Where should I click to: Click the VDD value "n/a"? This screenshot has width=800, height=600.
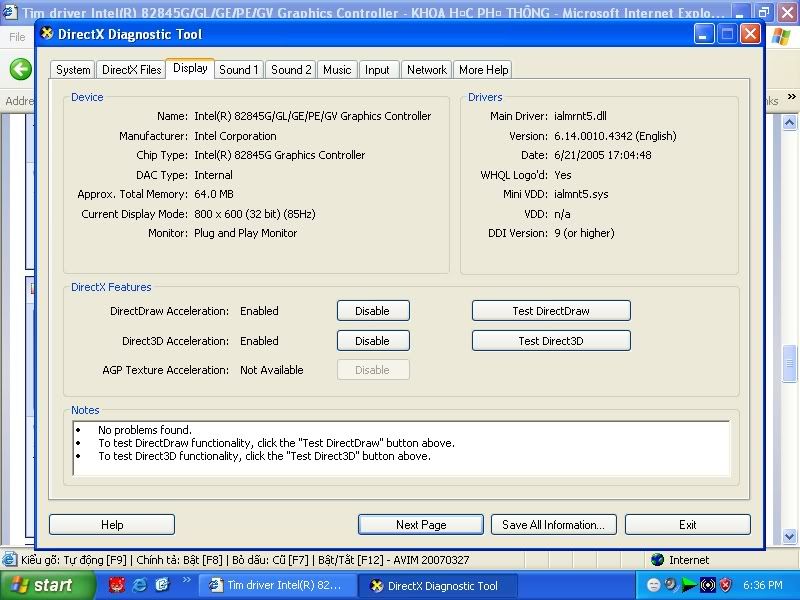click(562, 214)
